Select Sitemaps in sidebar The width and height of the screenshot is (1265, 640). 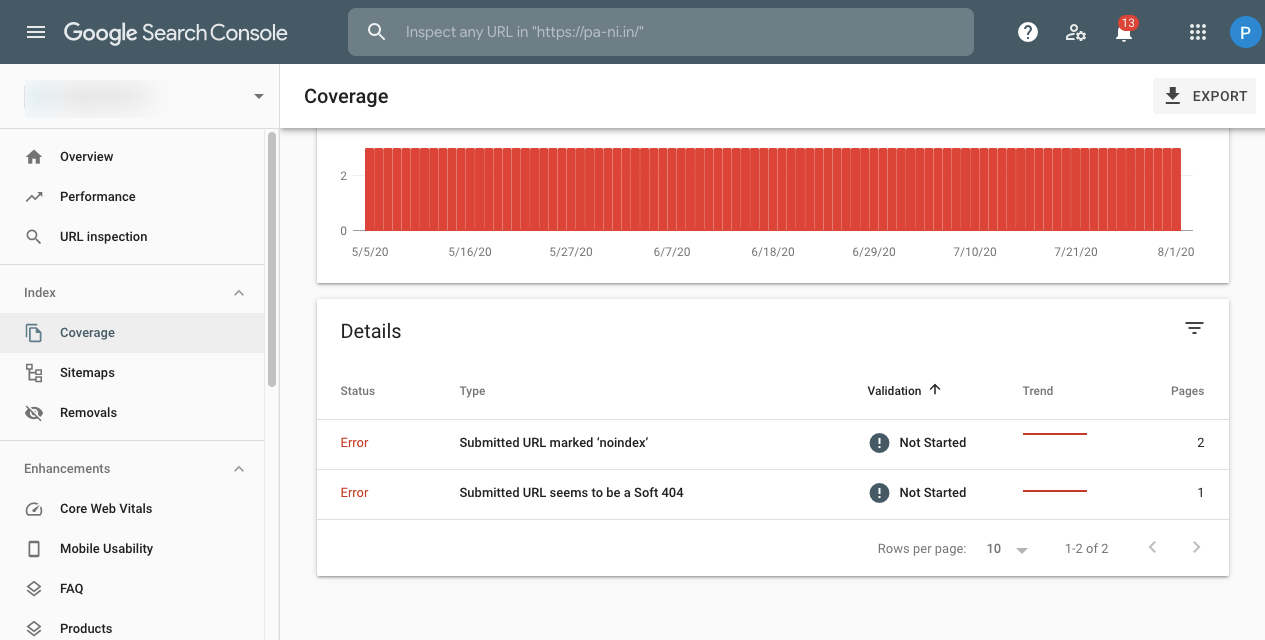click(x=132, y=373)
